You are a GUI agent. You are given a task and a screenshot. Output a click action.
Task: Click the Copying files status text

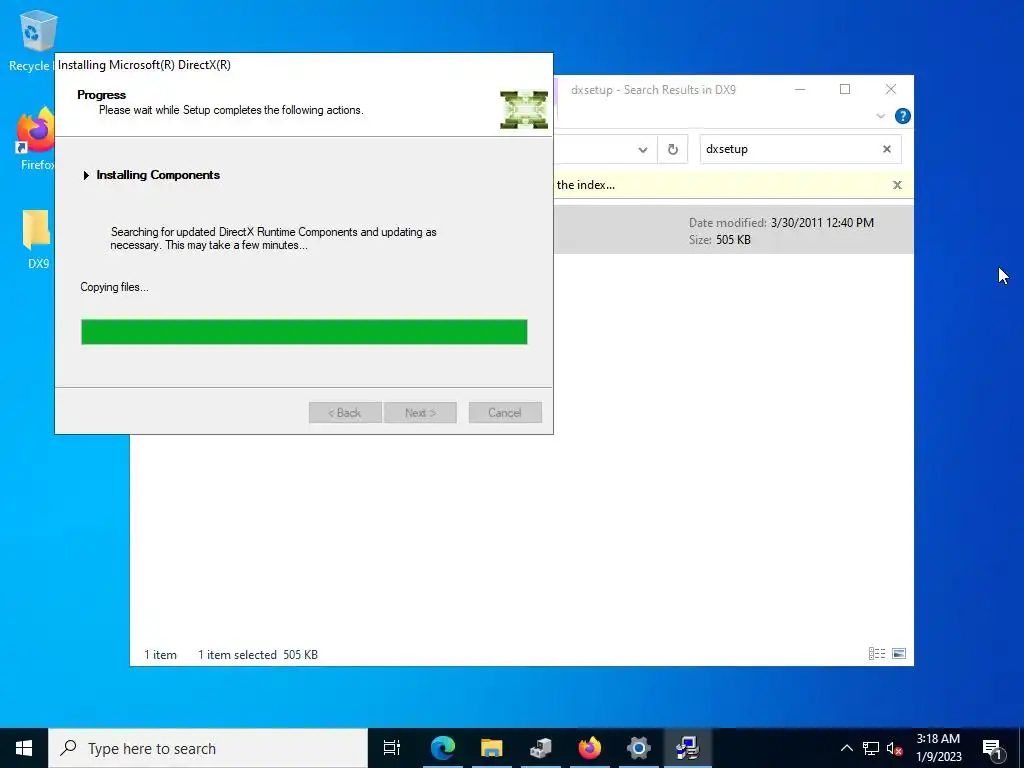pyautogui.click(x=114, y=287)
